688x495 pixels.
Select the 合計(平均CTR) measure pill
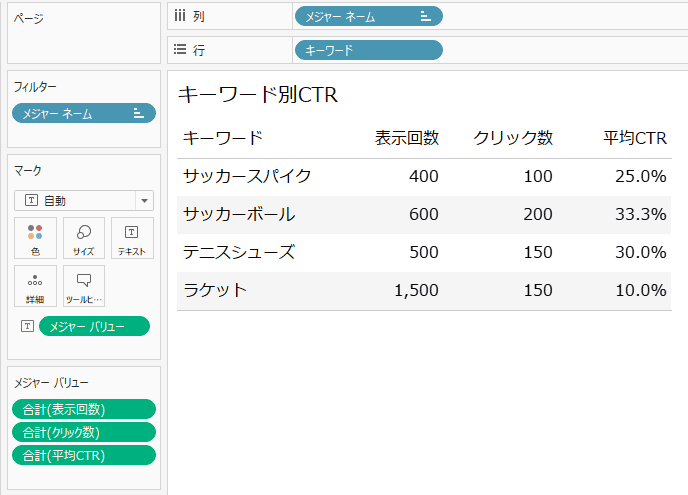84,455
